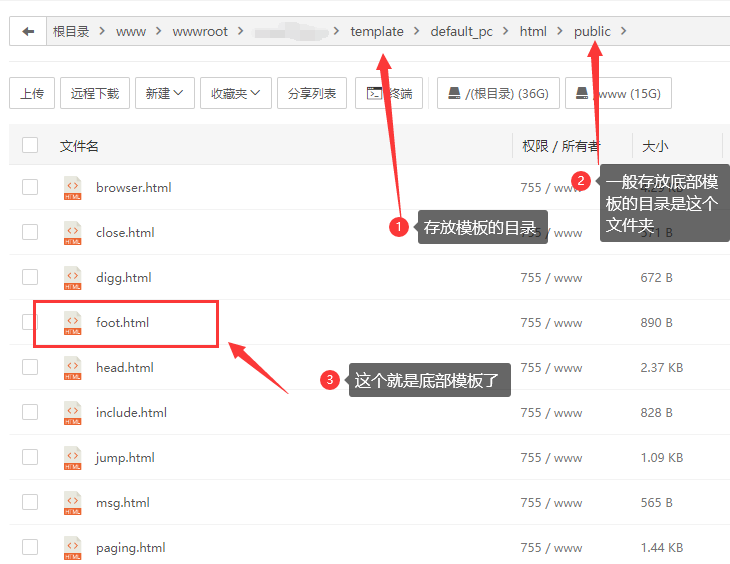
Task: Check the box for msg.html
Action: (30, 502)
